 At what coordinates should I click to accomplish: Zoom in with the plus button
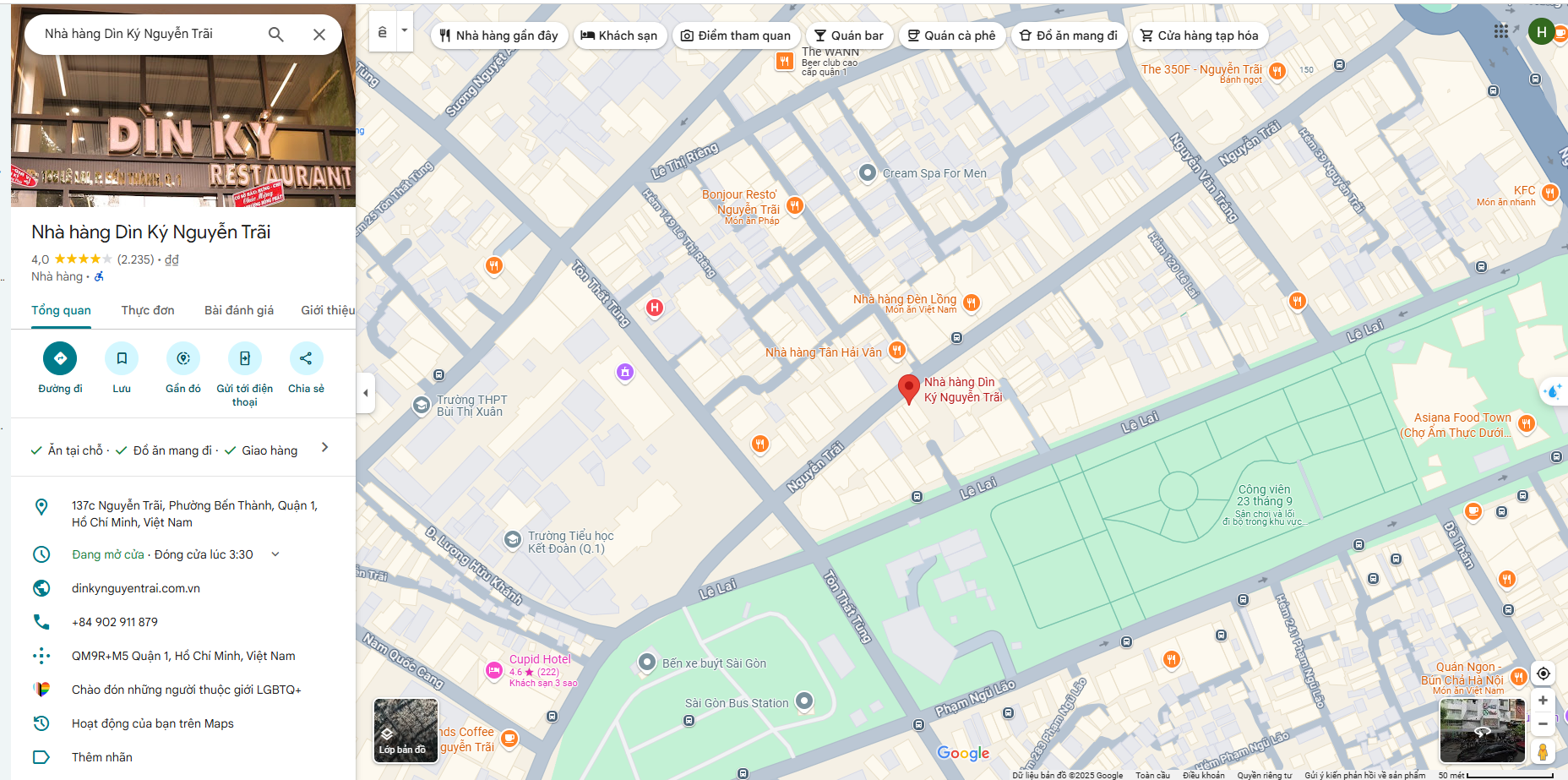point(1543,701)
